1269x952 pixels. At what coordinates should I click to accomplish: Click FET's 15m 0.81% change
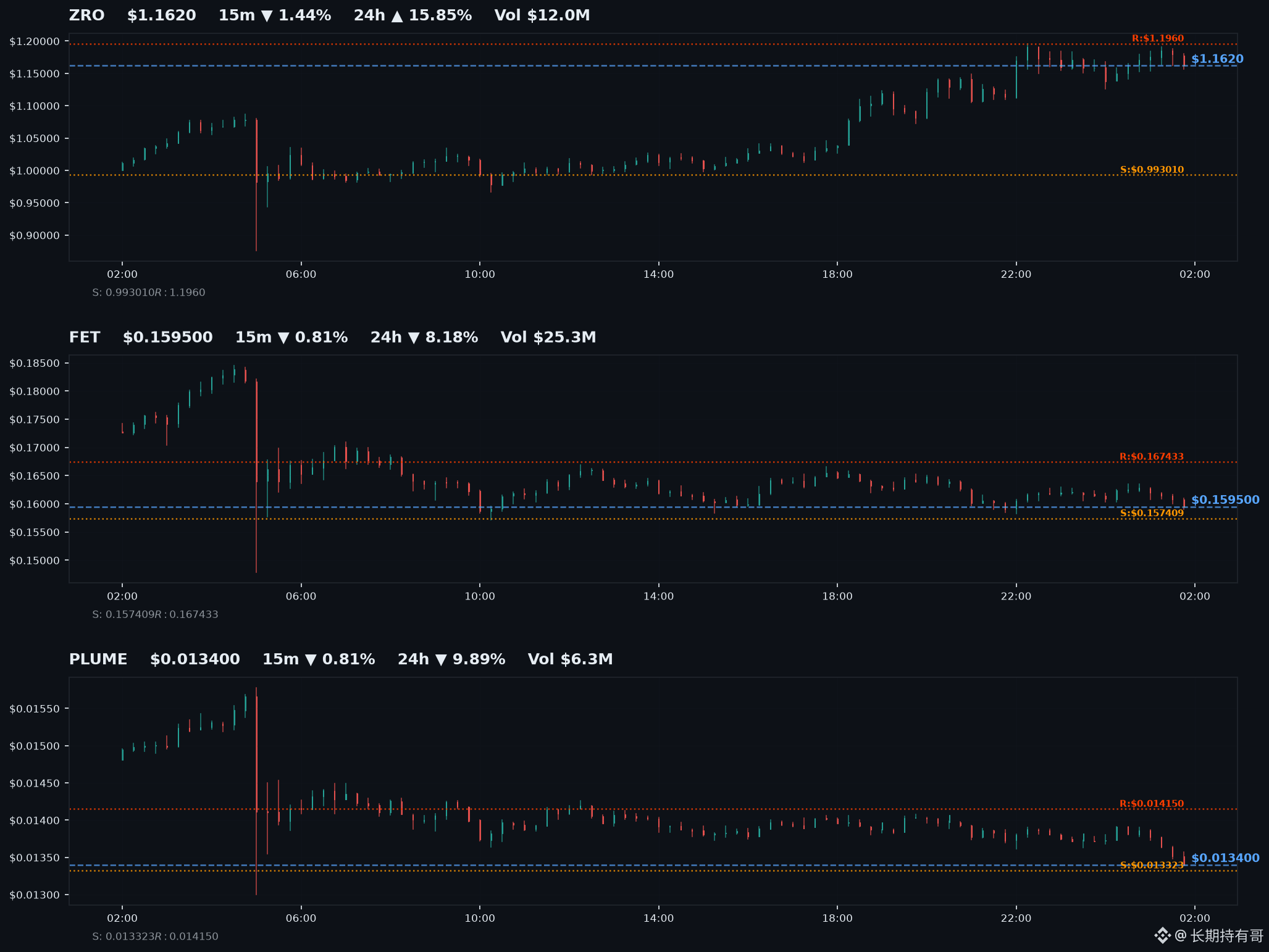click(291, 338)
